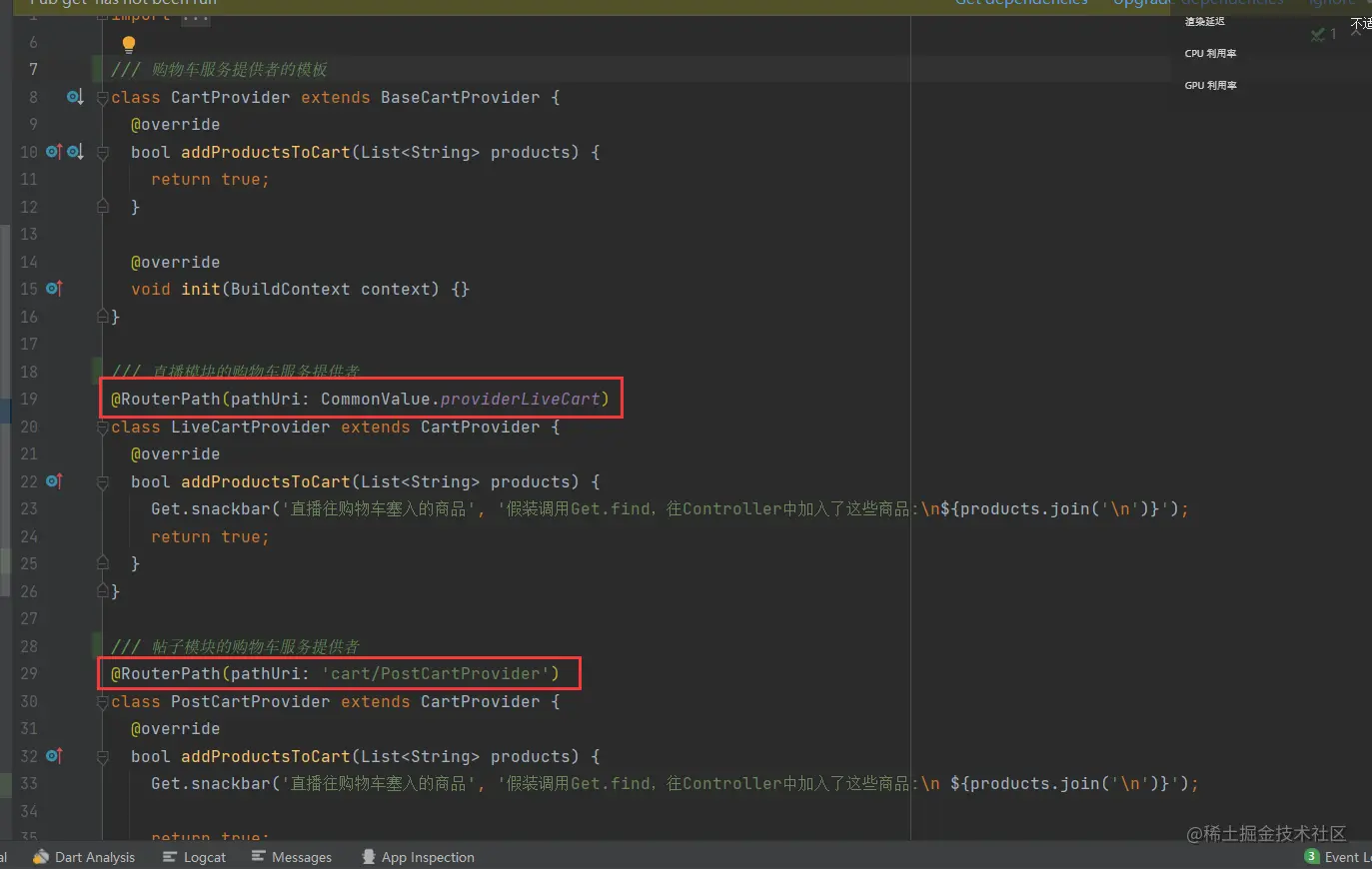Click the fold end marker on line 25
The image size is (1372, 869).
tap(103, 563)
